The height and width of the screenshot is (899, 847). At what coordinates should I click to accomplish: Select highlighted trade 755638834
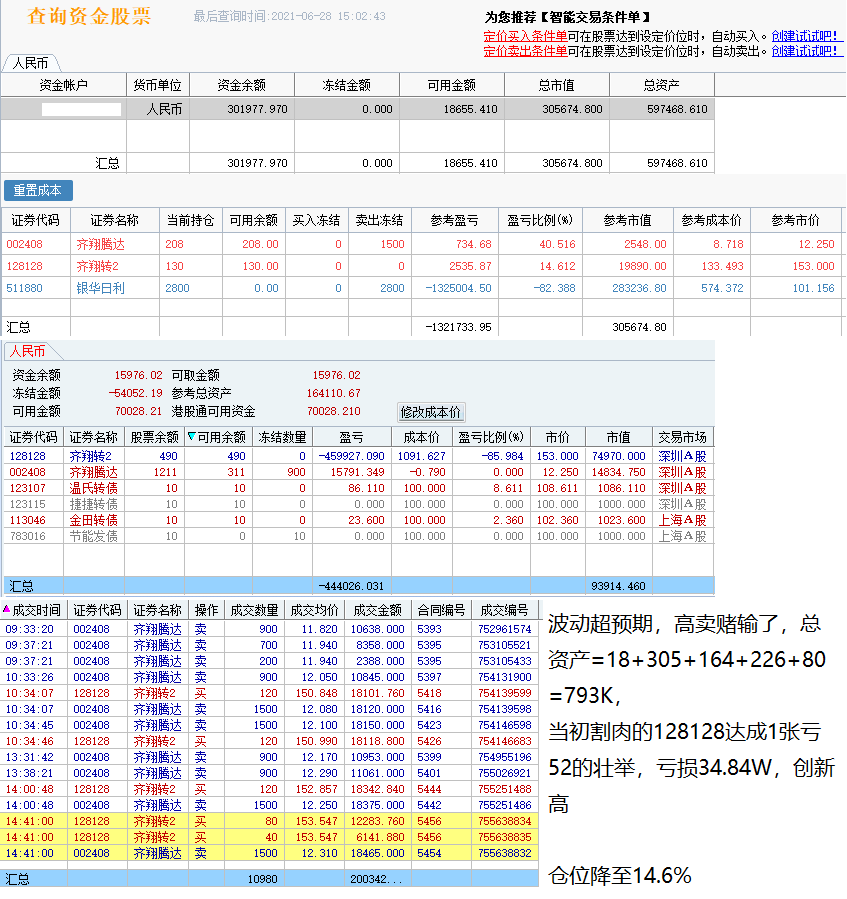coord(270,822)
